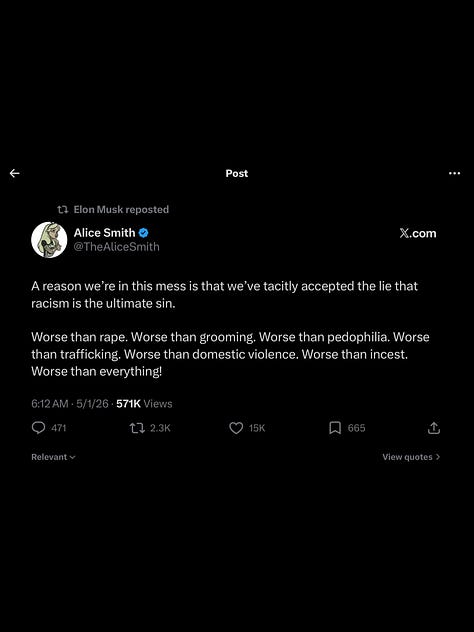474x632 pixels.
Task: Click the reply speech bubble icon
Action: tap(38, 428)
